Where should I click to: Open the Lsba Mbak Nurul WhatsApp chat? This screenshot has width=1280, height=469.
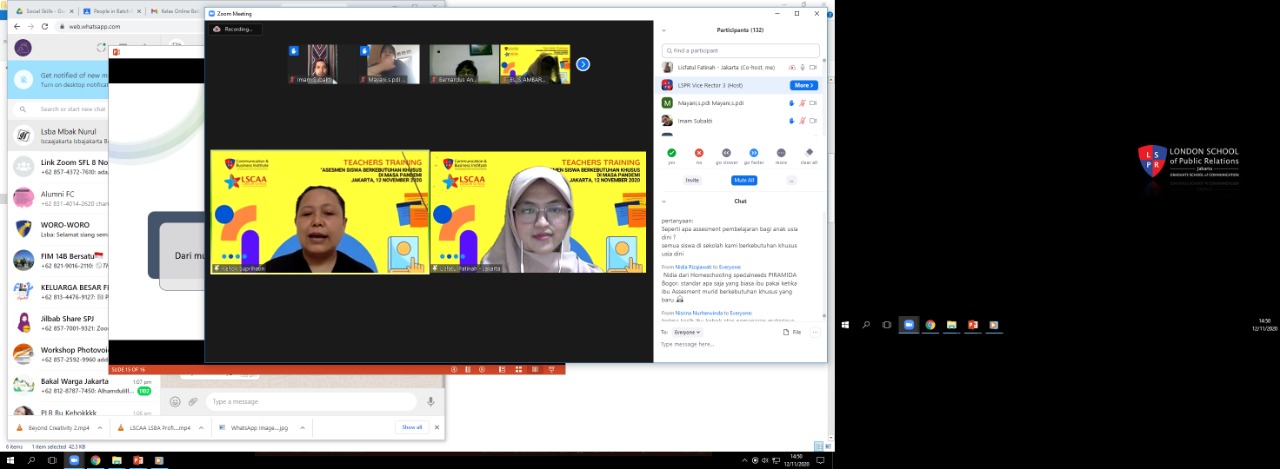[x=58, y=135]
